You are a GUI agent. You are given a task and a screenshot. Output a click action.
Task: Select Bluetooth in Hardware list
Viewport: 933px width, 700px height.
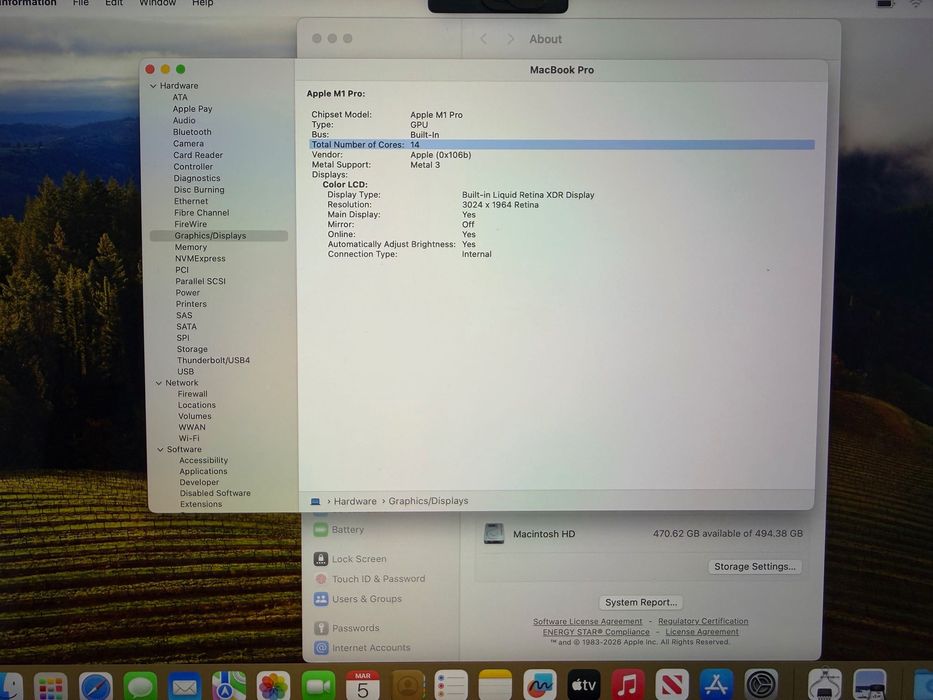point(192,132)
